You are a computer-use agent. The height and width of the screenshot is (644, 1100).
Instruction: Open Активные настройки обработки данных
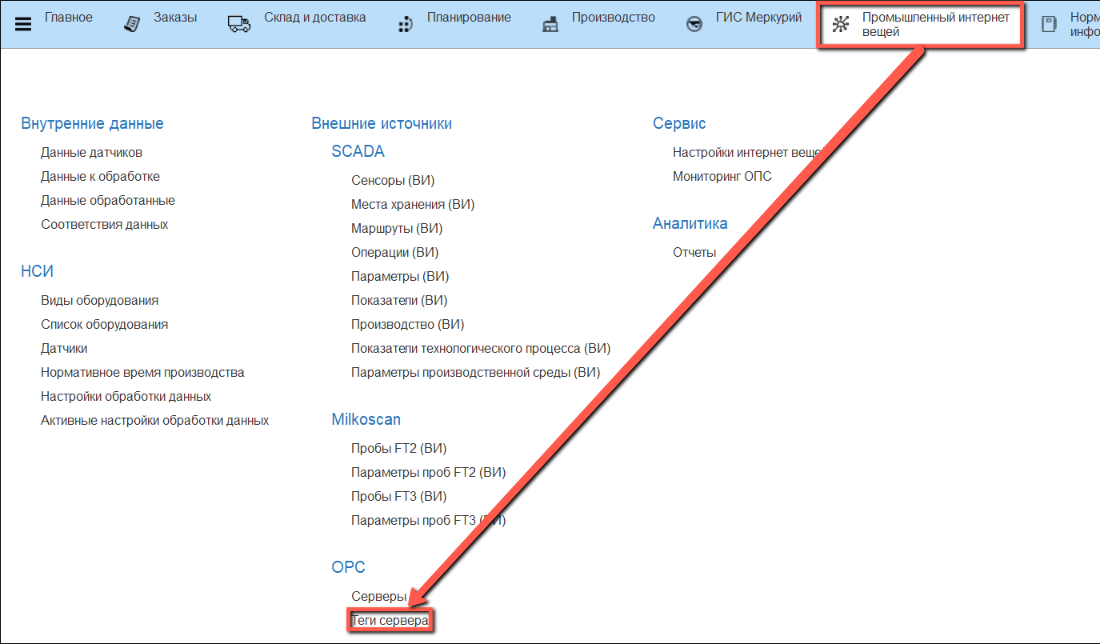pos(155,421)
